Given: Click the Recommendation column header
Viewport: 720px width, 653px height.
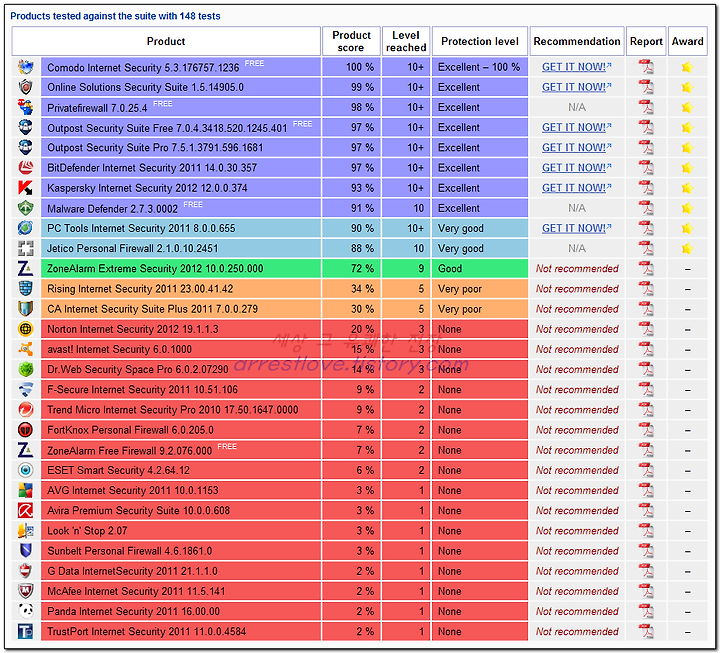Looking at the screenshot, I should click(577, 41).
